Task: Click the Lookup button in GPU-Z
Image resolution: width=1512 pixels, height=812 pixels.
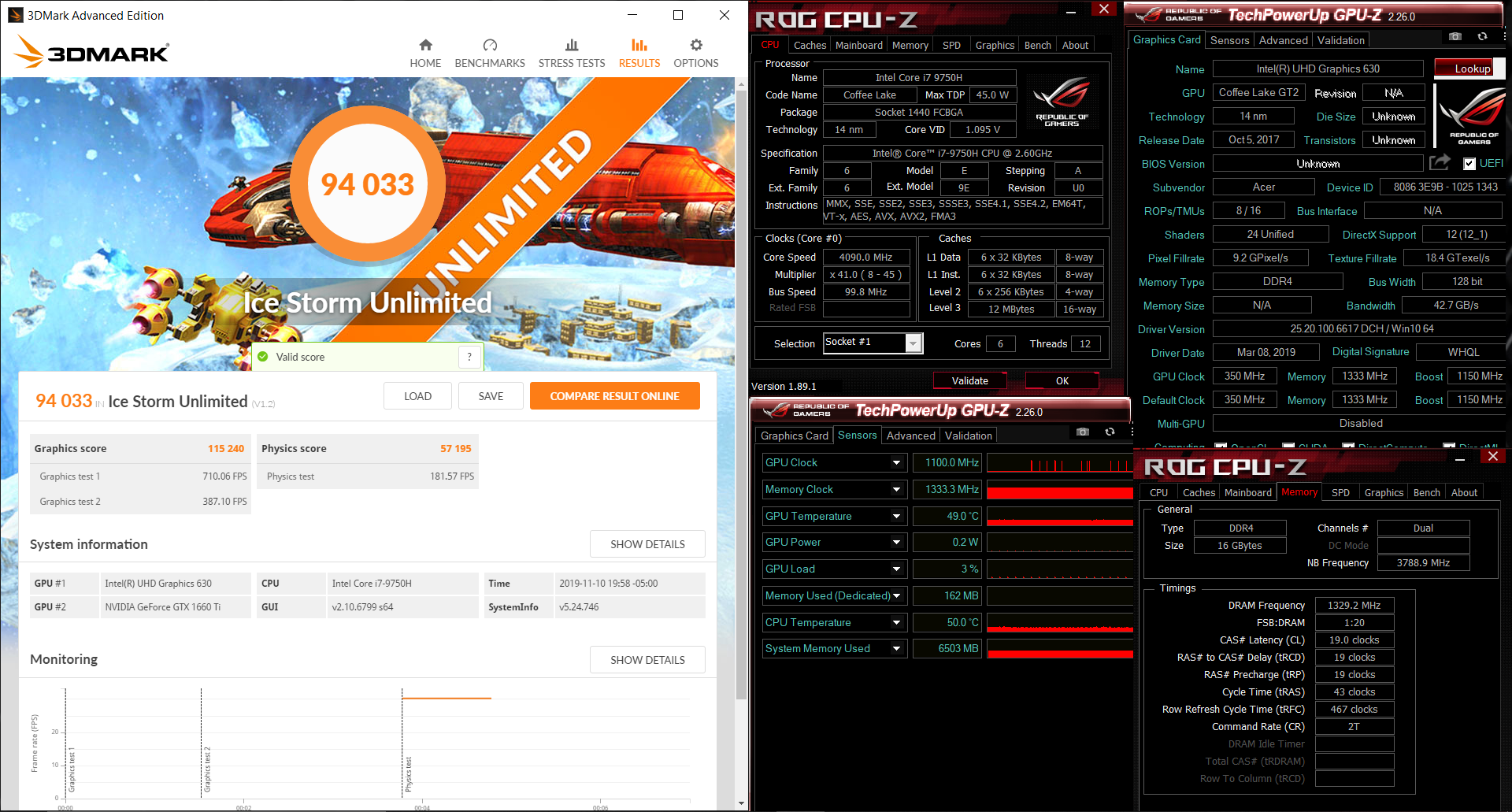Action: coord(1469,69)
